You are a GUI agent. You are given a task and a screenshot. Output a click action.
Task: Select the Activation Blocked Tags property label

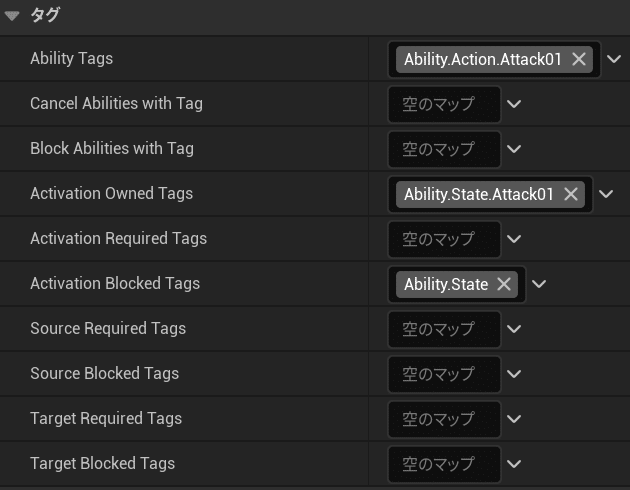[115, 284]
